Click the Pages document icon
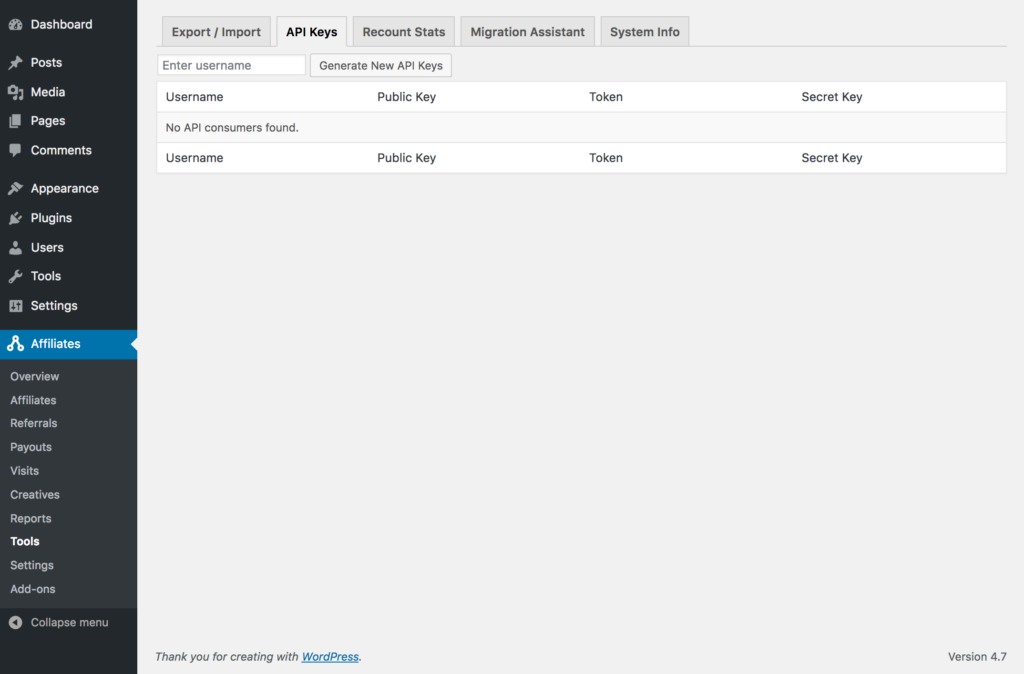Viewport: 1024px width, 674px height. (18, 120)
